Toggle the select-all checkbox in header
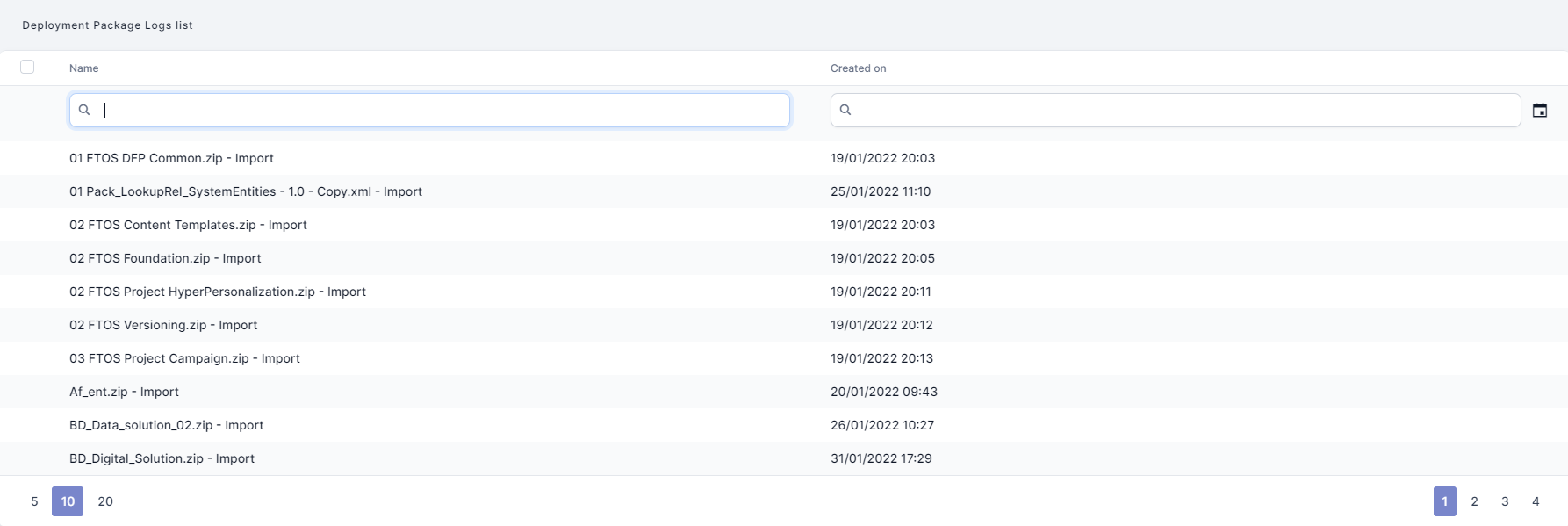The width and height of the screenshot is (1568, 526). 27,67
